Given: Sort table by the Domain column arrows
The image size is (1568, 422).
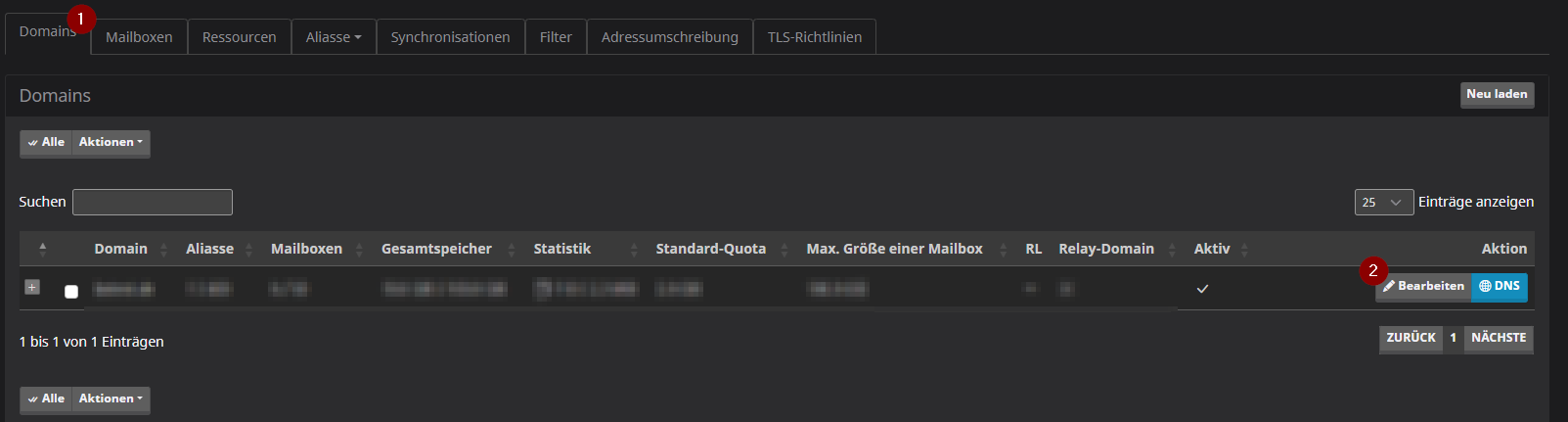Looking at the screenshot, I should click(163, 250).
